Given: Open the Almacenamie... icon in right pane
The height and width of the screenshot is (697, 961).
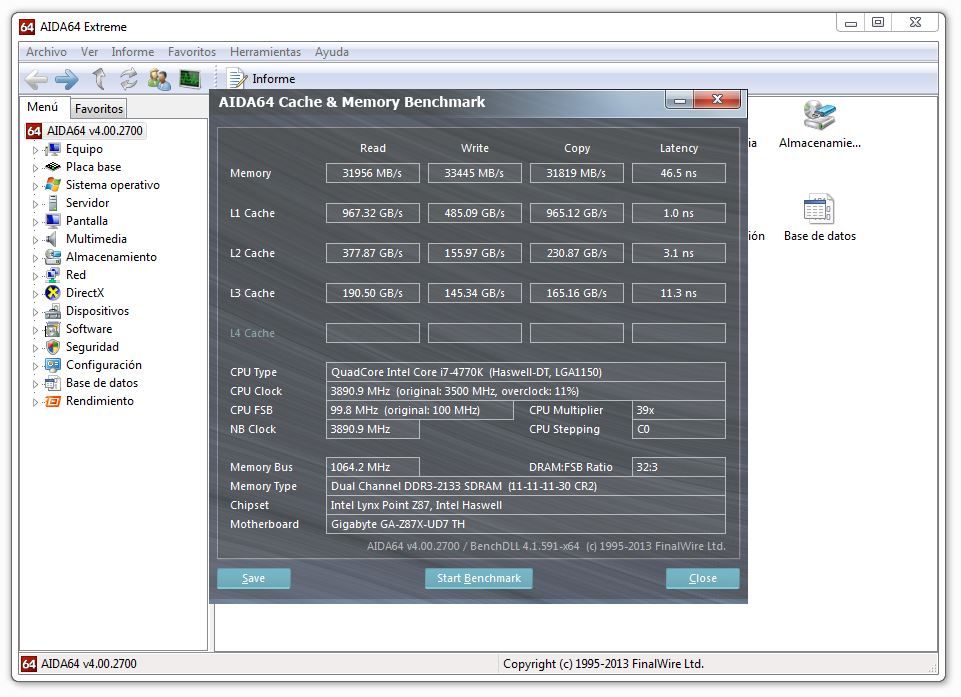Looking at the screenshot, I should pyautogui.click(x=819, y=125).
